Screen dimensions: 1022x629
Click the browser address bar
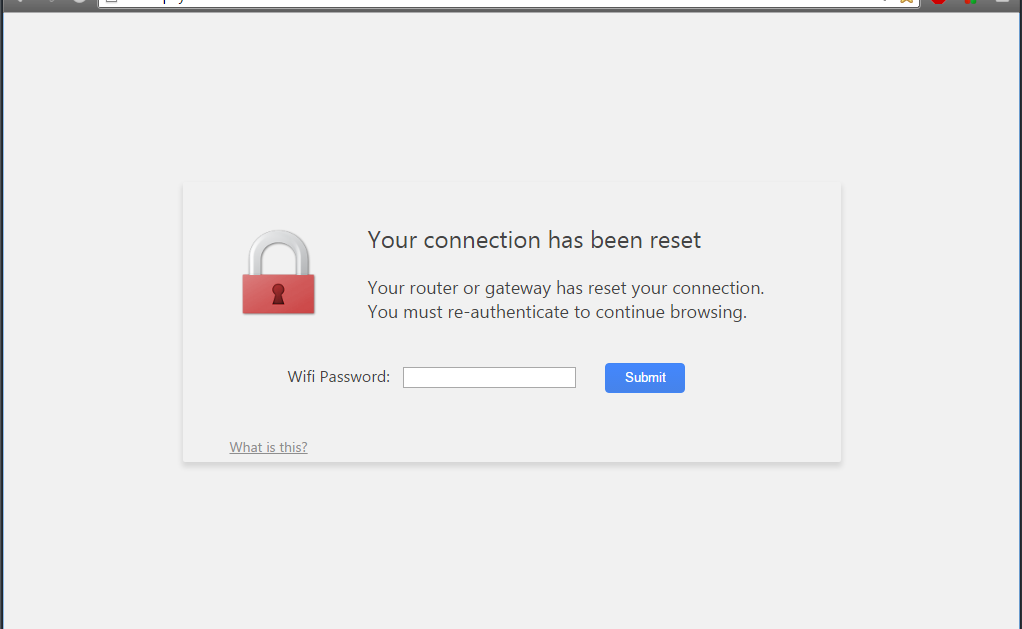500,2
